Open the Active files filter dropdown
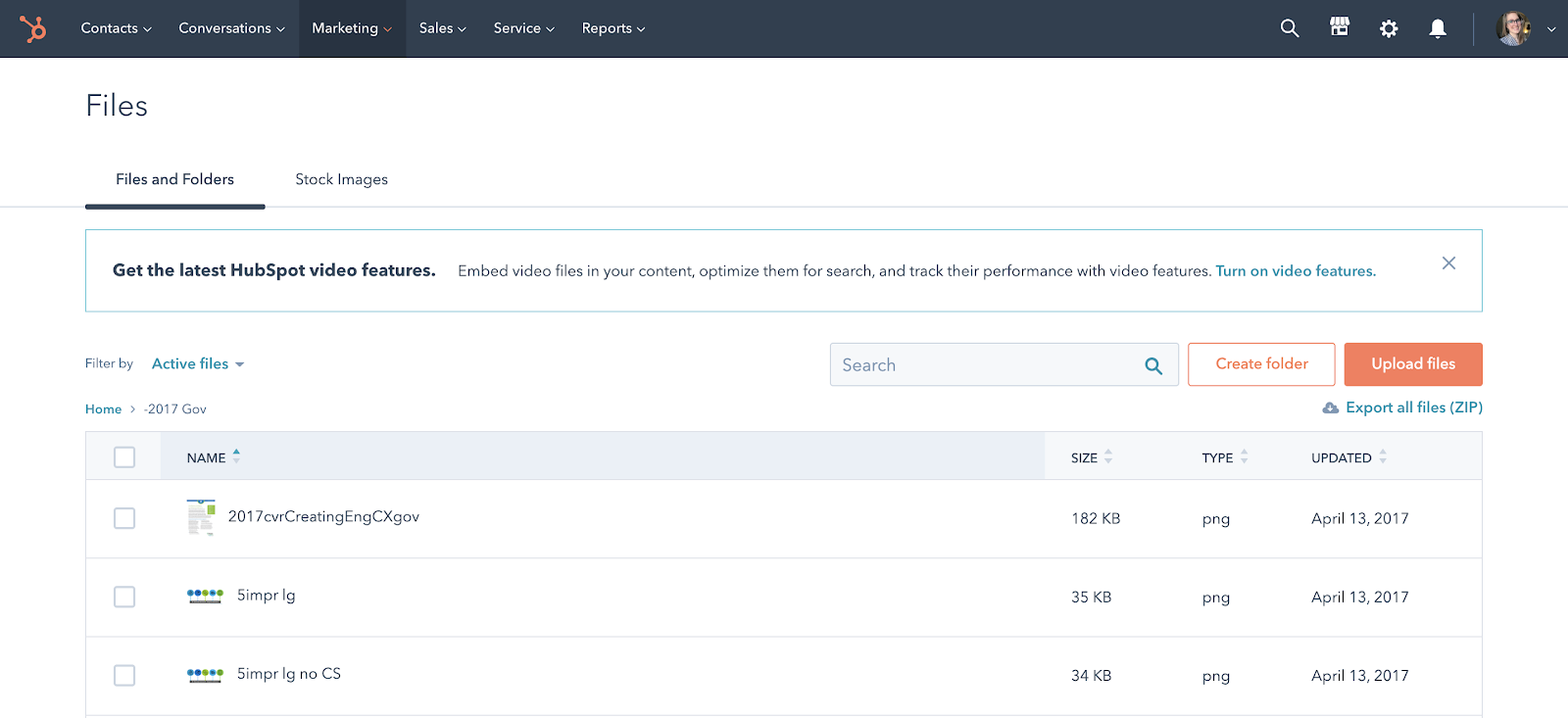 click(198, 363)
